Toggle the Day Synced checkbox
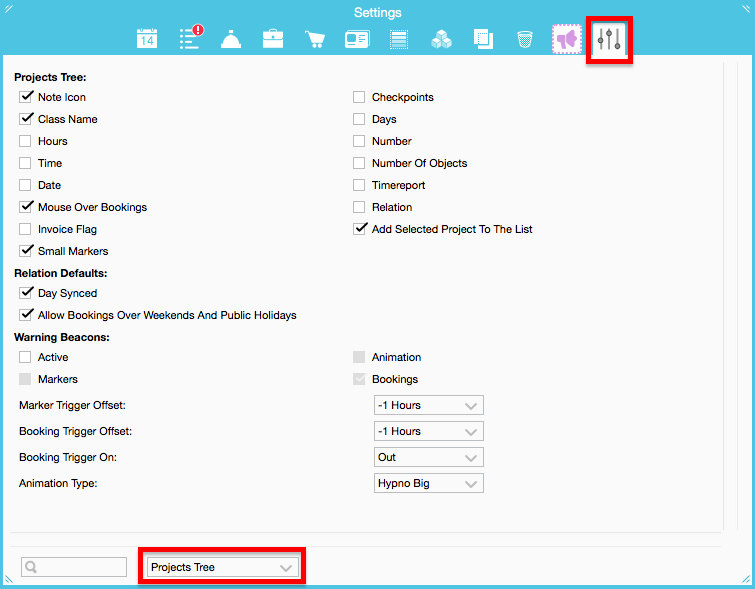This screenshot has width=755, height=589. 26,293
